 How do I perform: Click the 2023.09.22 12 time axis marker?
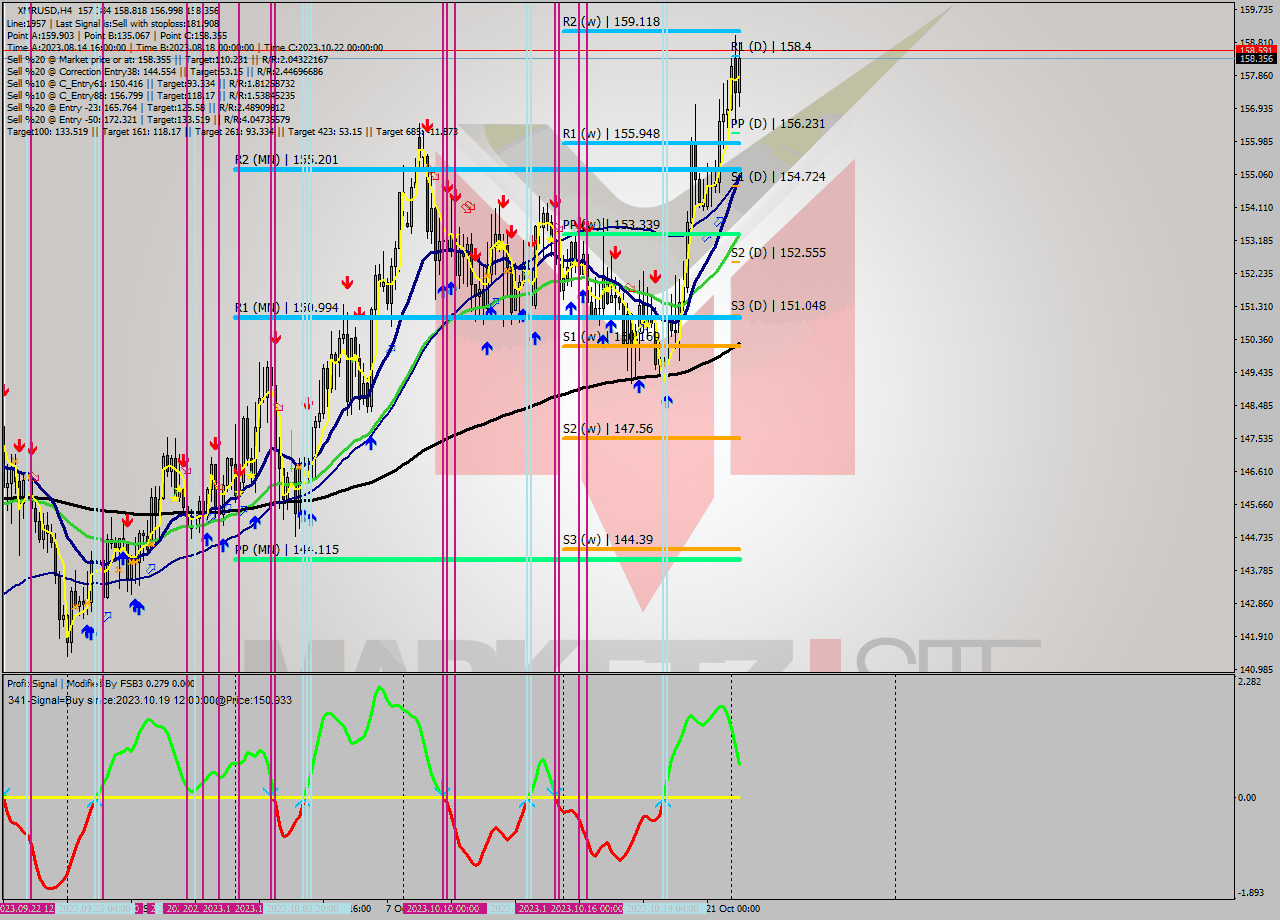point(26,909)
